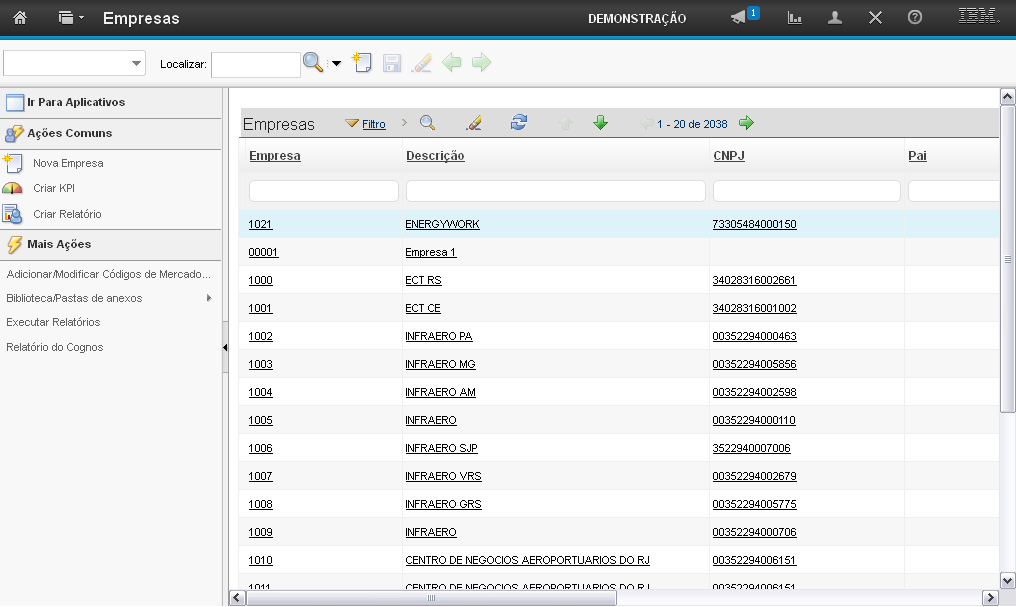Open the ENERGYWORK company record link
Viewport: 1016px width, 607px height.
pyautogui.click(x=442, y=224)
